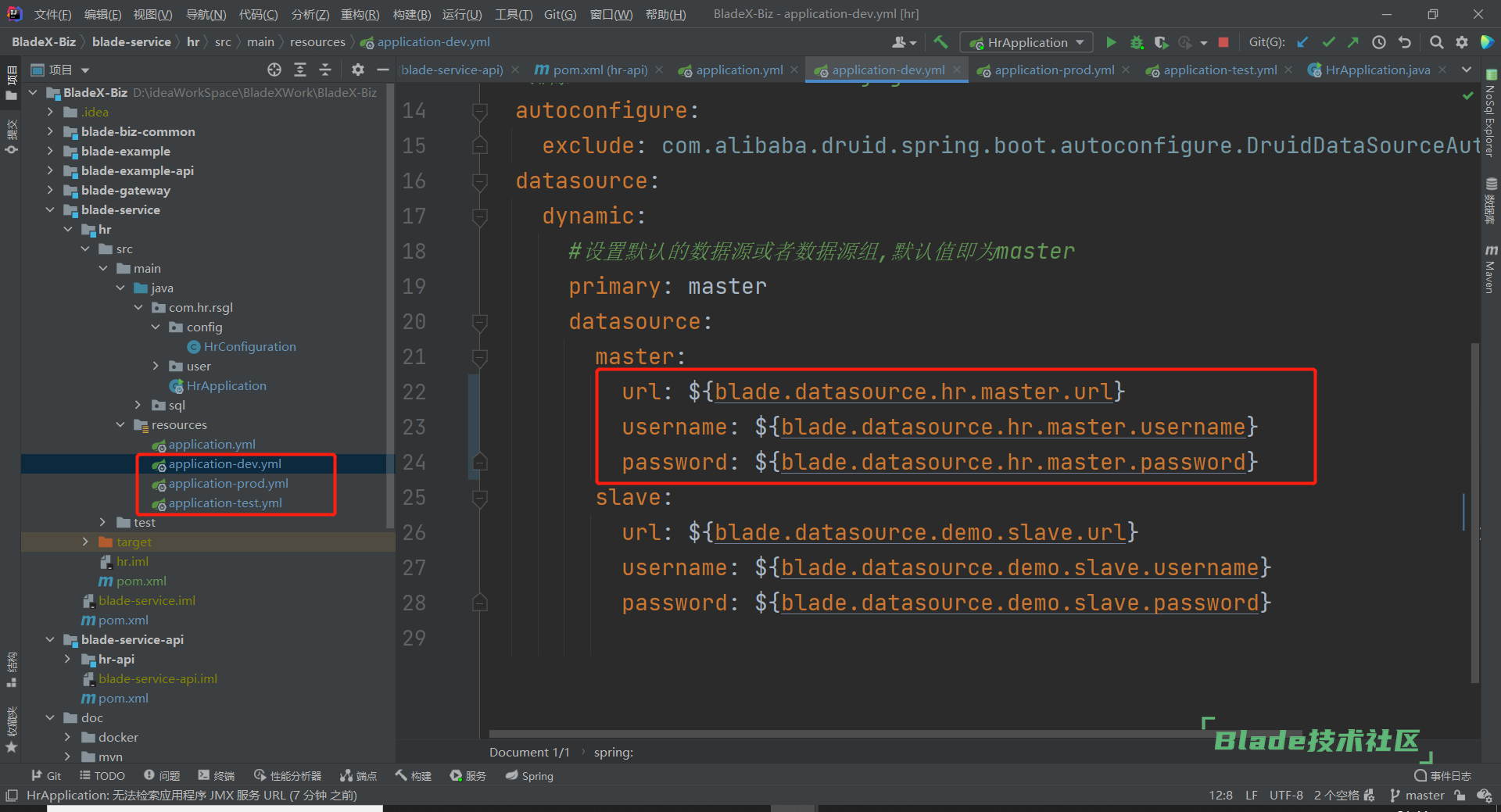Screen dimensions: 1501x812
Task: Expand blade-gateway module
Action: point(50,190)
